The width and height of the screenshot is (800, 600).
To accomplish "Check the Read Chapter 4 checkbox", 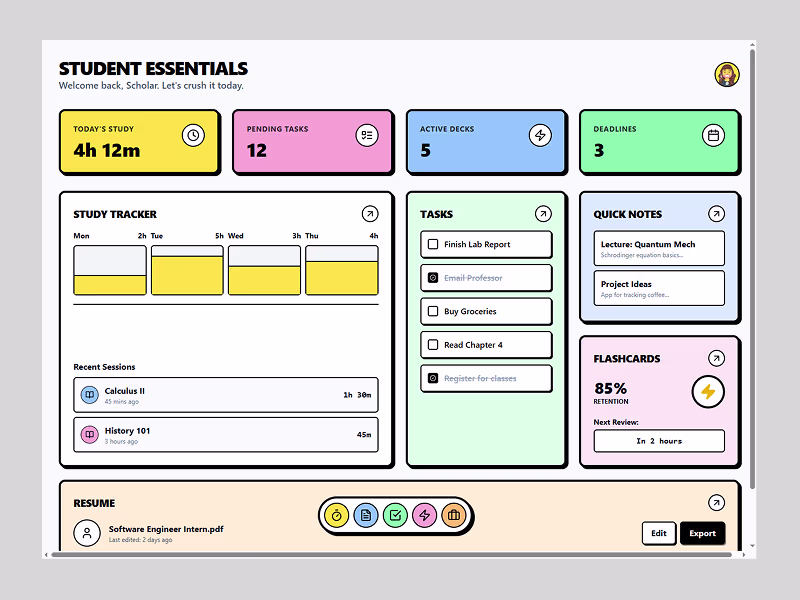I will coord(433,345).
